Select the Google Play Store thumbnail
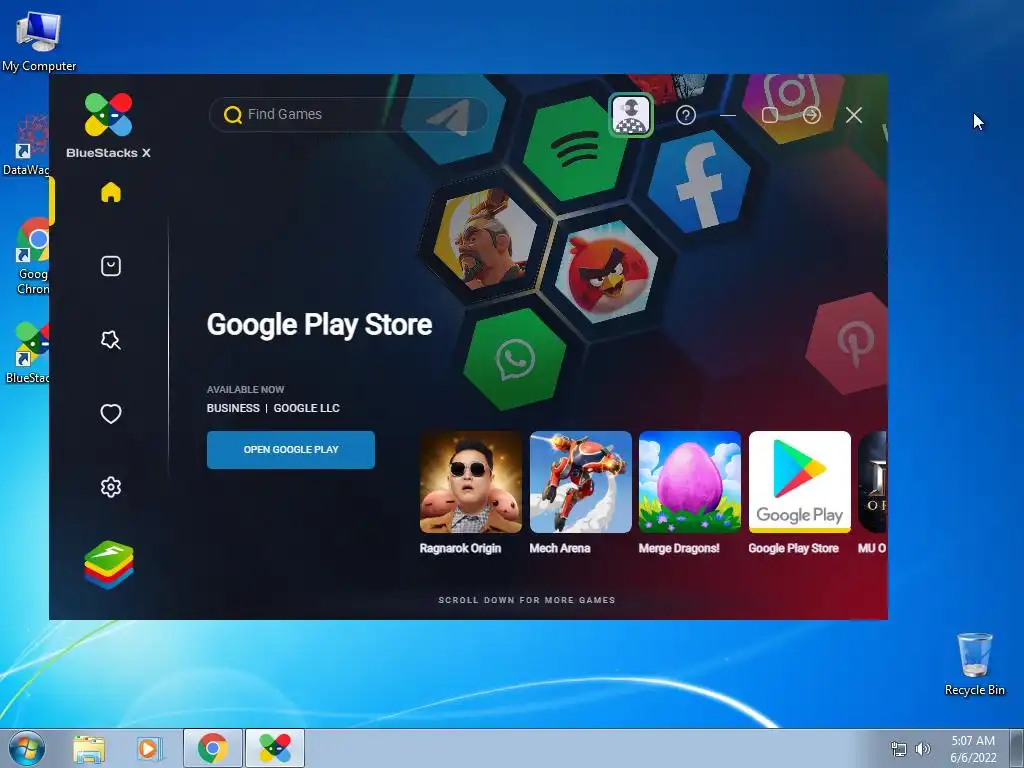 [x=799, y=482]
